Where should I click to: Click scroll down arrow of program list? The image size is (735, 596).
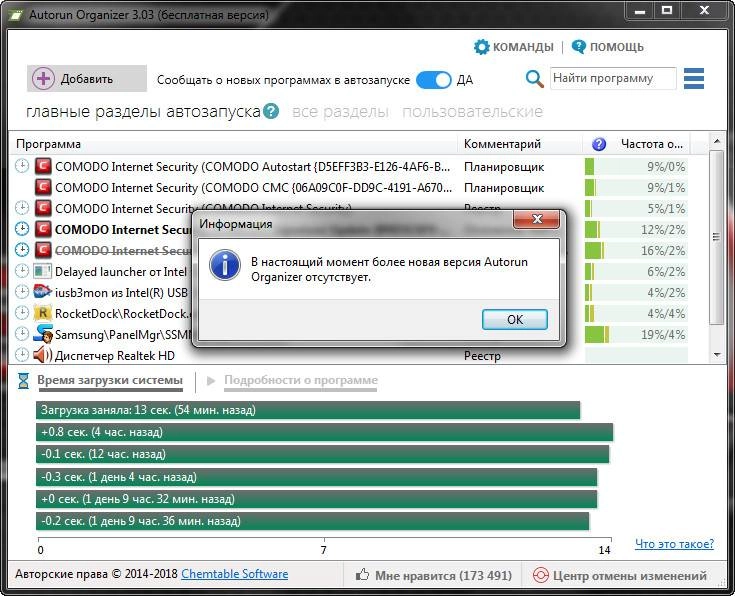coord(717,355)
